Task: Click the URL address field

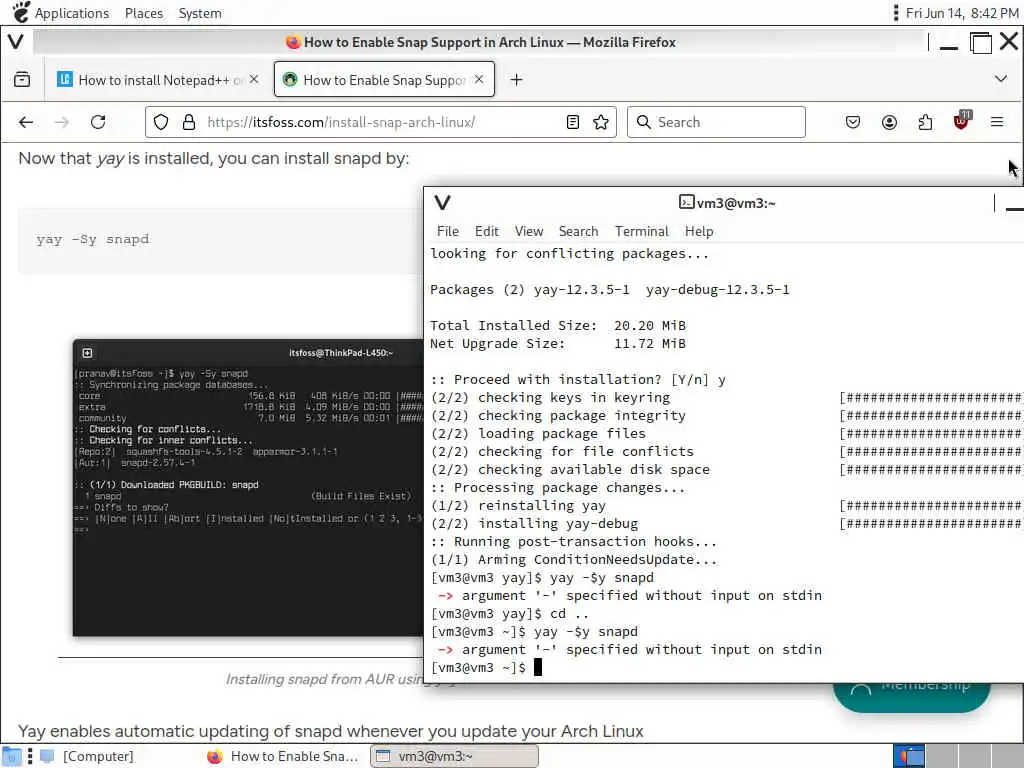Action: click(381, 122)
